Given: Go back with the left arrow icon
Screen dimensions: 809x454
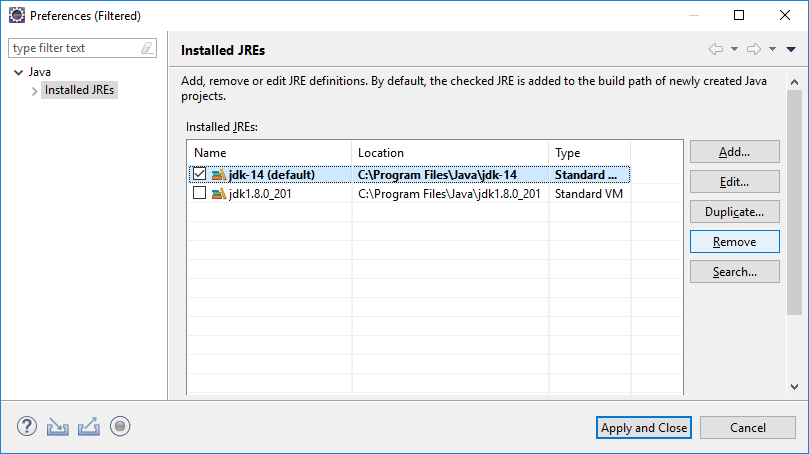Looking at the screenshot, I should tap(716, 49).
